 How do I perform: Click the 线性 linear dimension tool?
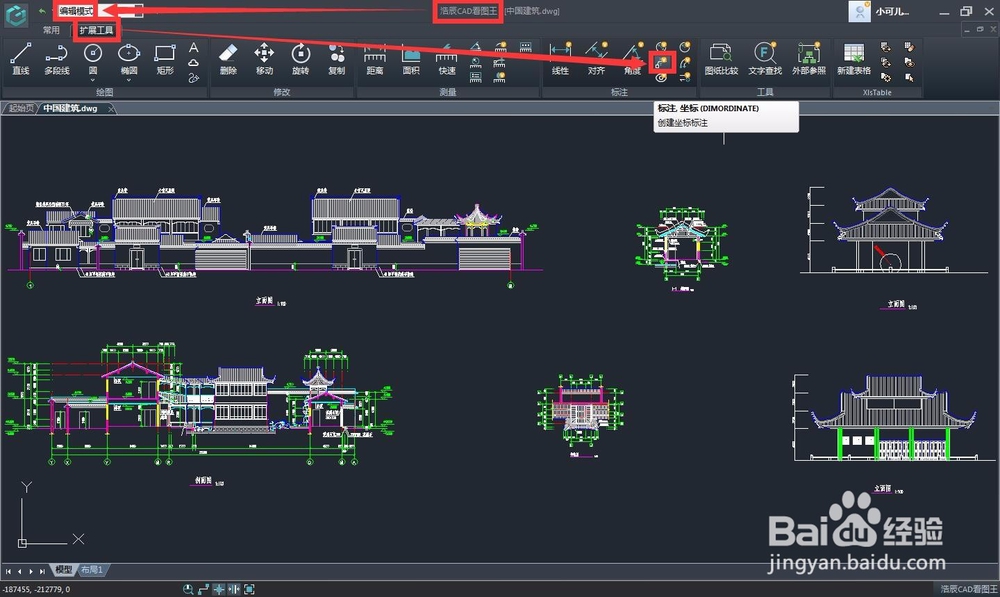(x=560, y=59)
